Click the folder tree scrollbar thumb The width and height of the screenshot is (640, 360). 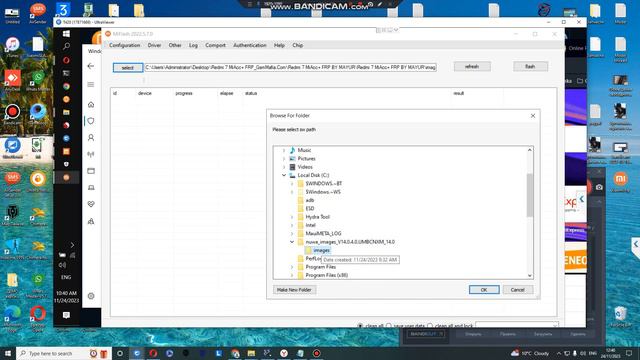pos(530,195)
